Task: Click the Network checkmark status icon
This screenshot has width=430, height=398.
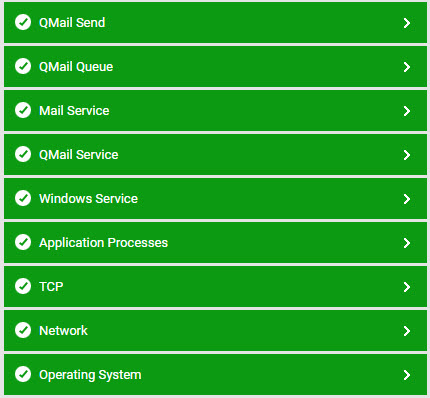Action: 23,330
